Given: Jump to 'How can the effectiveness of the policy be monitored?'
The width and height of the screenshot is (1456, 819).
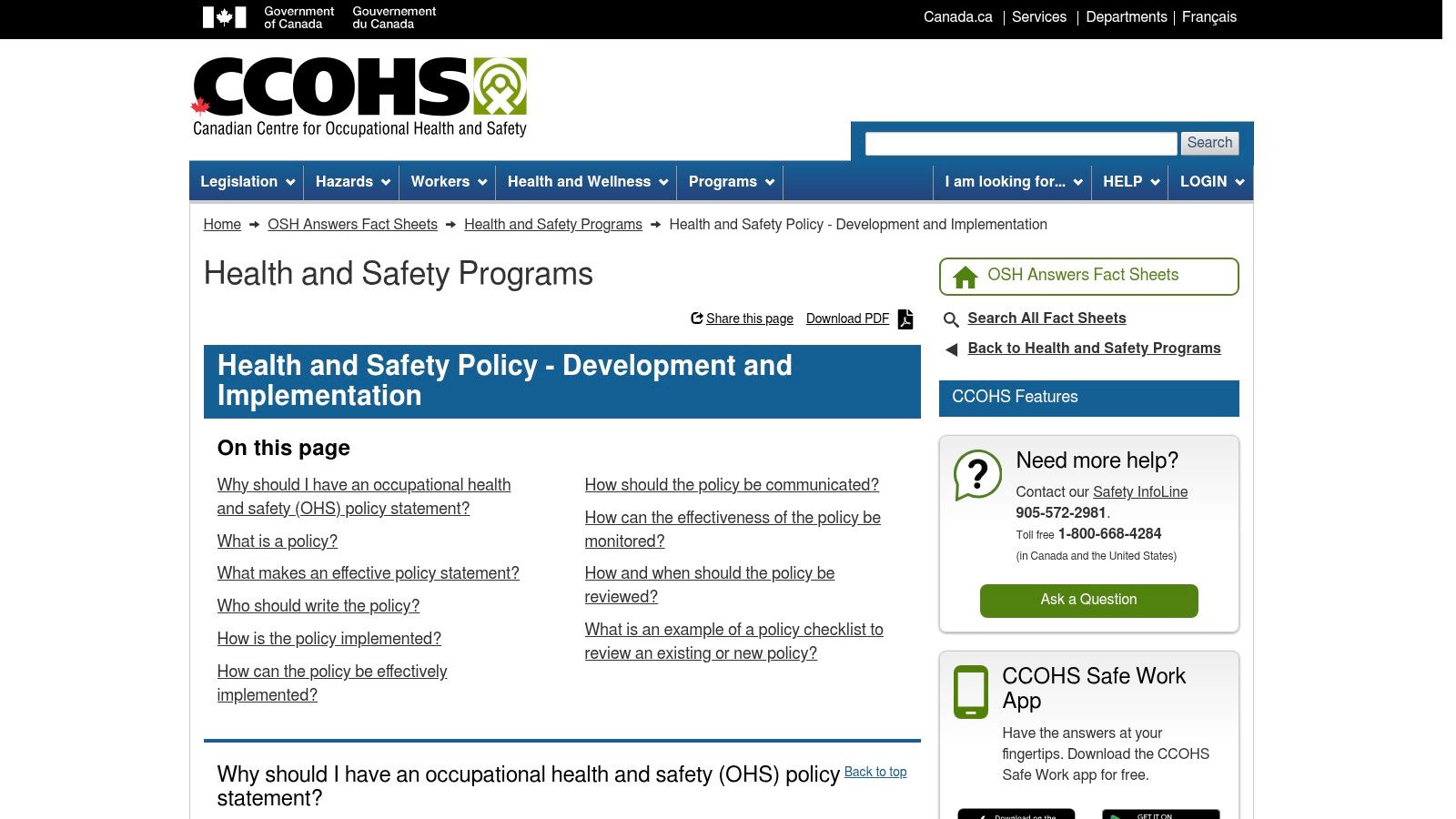Looking at the screenshot, I should (x=733, y=530).
